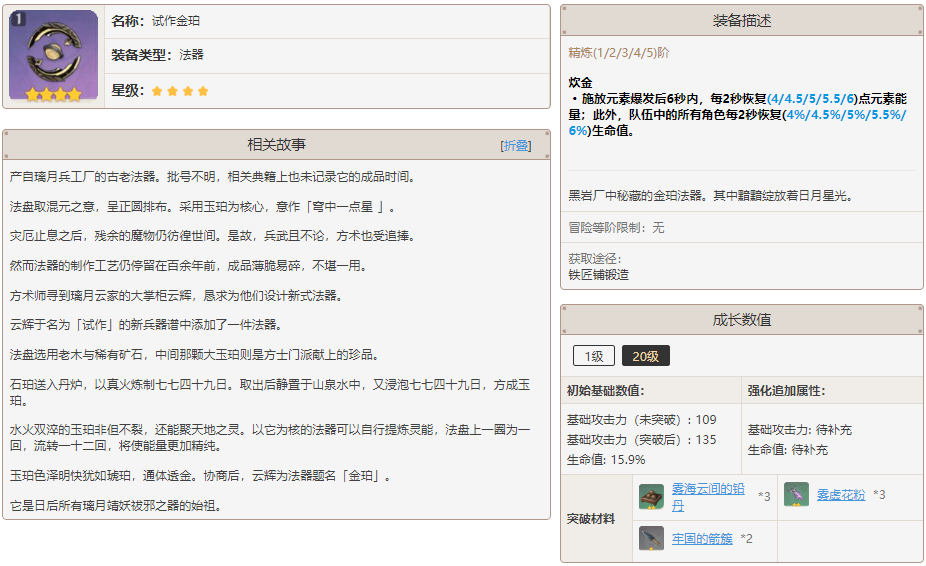Image resolution: width=926 pixels, height=566 pixels.
Task: Click the 突破材料 row label
Action: click(591, 519)
